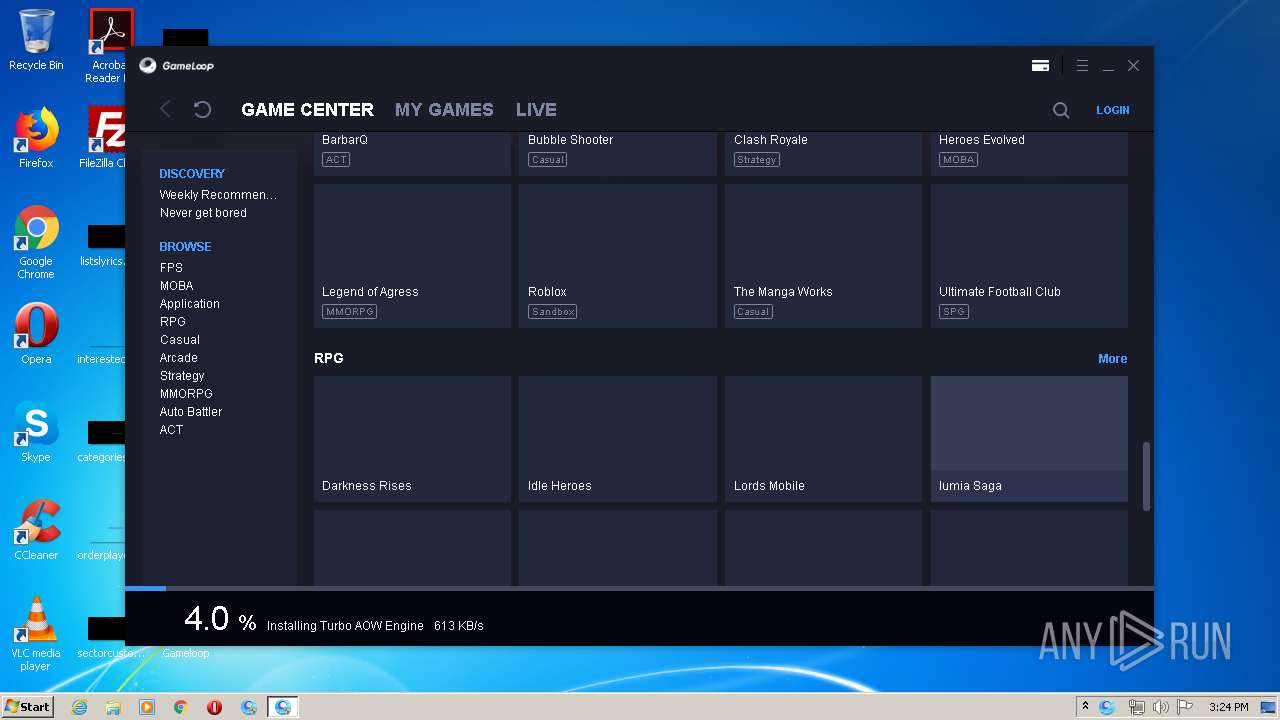This screenshot has height=720, width=1280.
Task: Open the Legend of Agress card
Action: coord(412,256)
